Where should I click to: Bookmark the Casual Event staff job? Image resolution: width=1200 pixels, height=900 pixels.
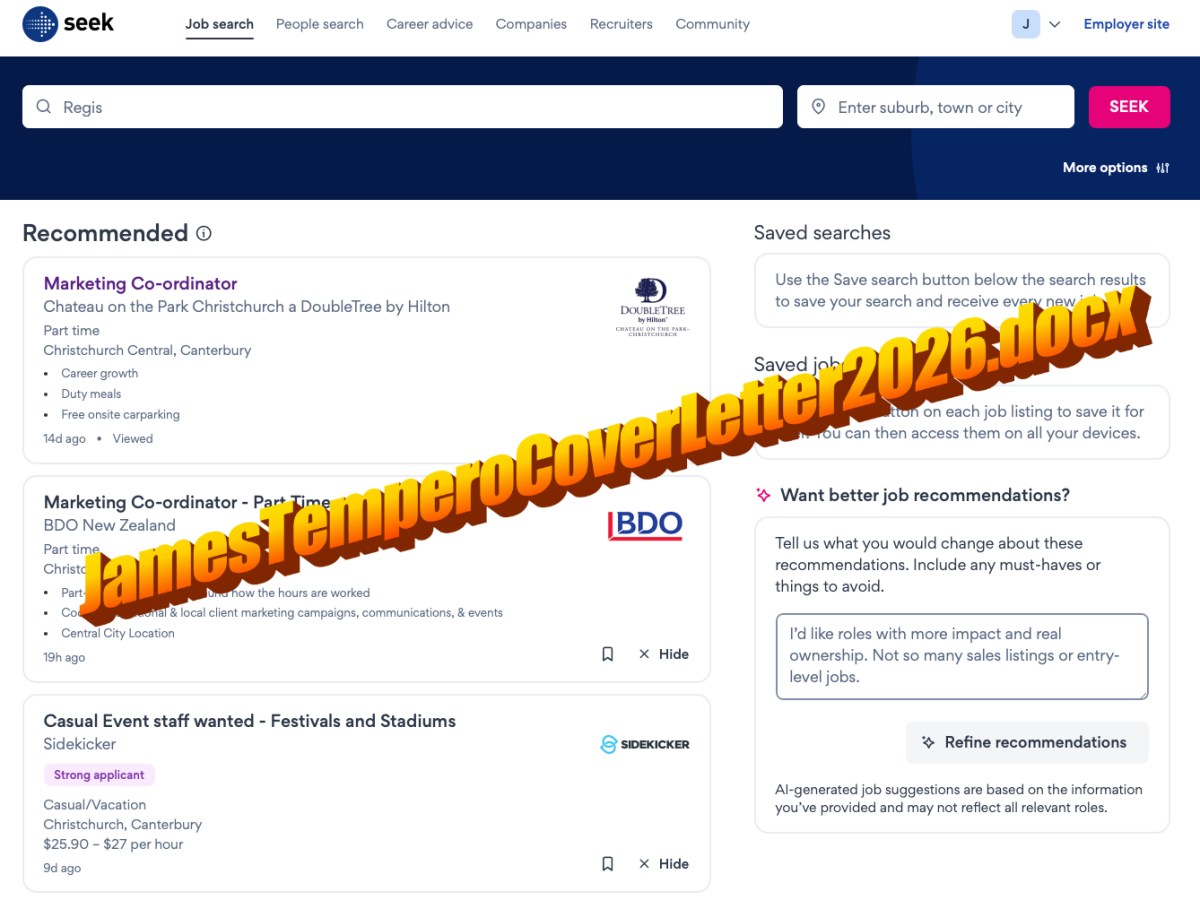pos(607,864)
